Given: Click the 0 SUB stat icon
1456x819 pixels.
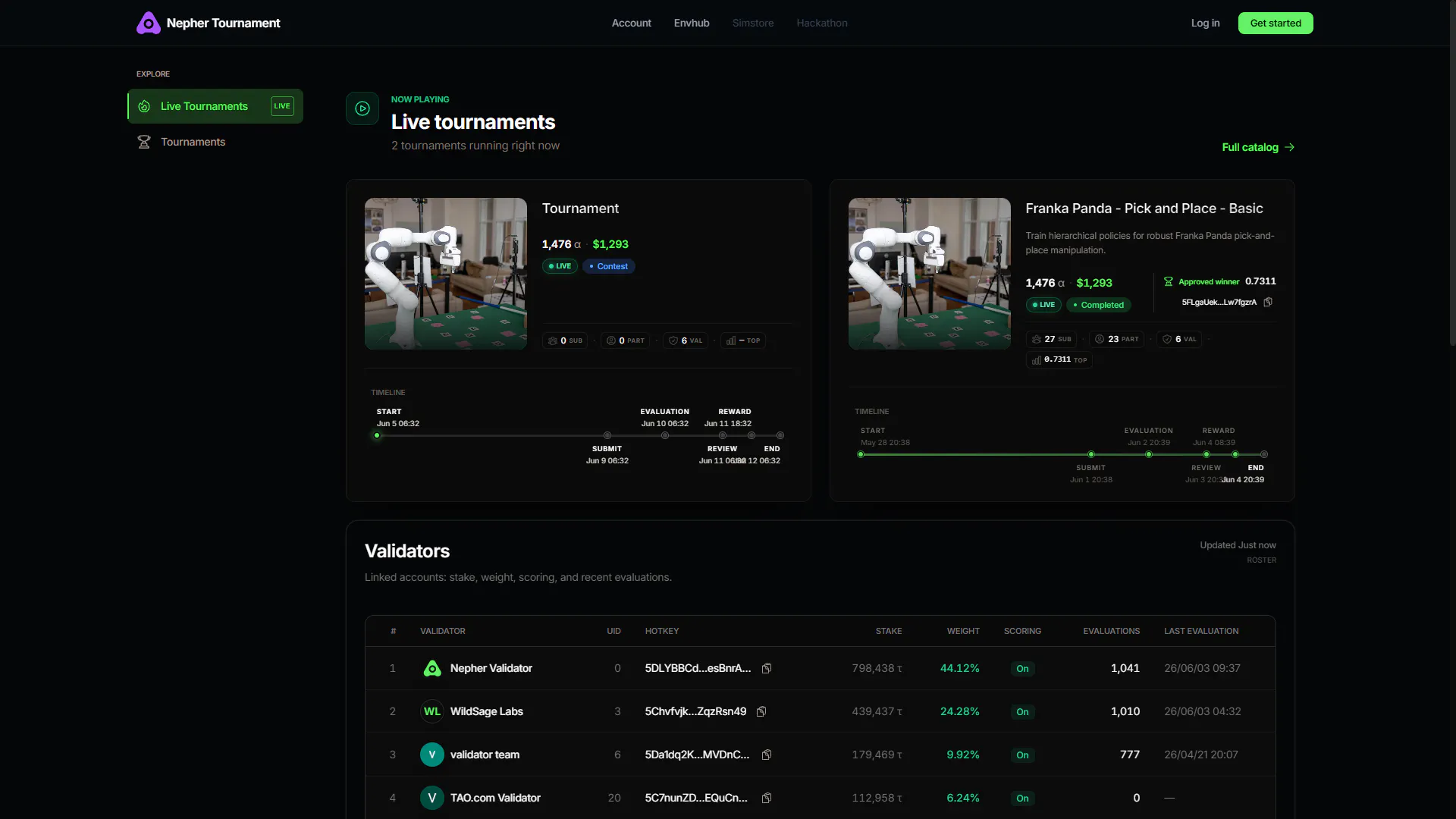Looking at the screenshot, I should click(x=553, y=340).
